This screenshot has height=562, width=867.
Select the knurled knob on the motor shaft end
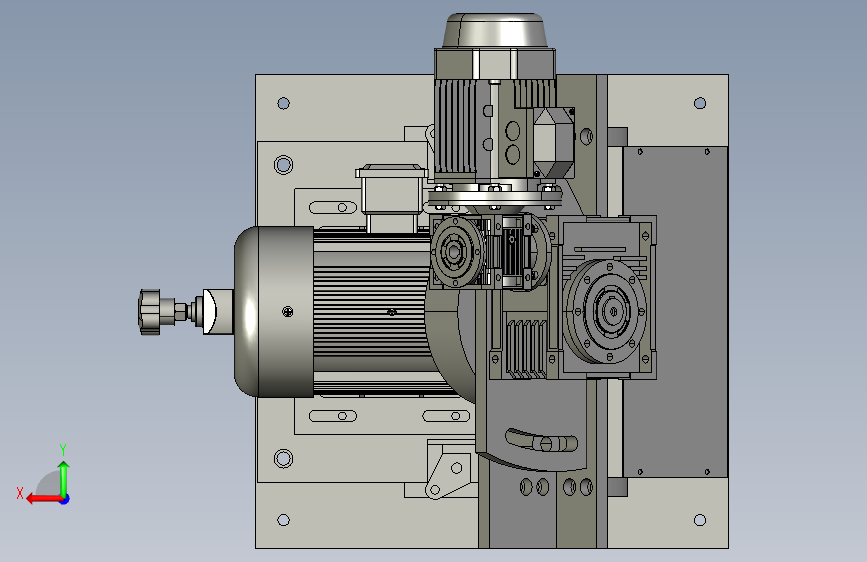pos(149,312)
